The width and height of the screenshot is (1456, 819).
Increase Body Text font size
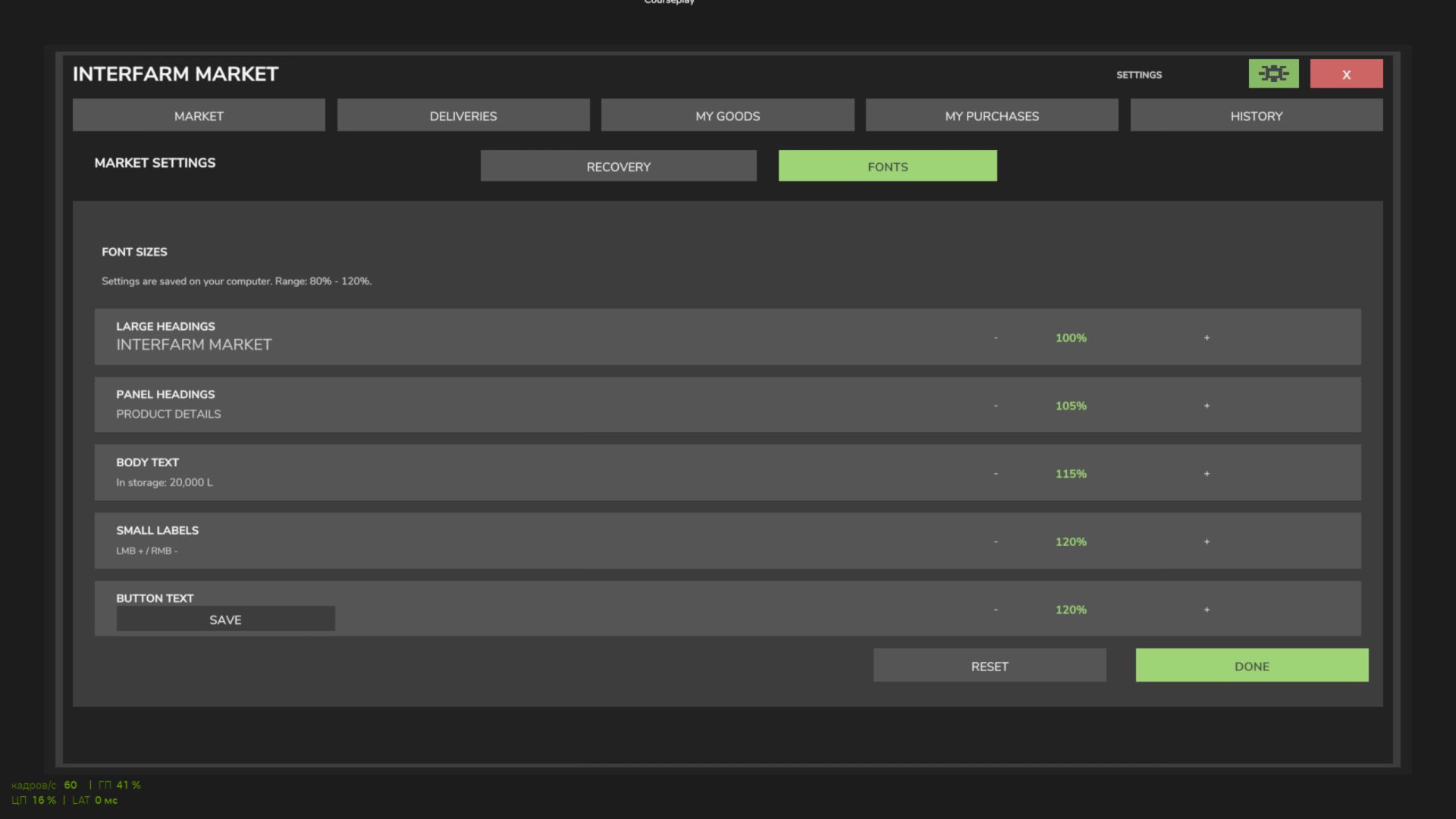(1207, 474)
